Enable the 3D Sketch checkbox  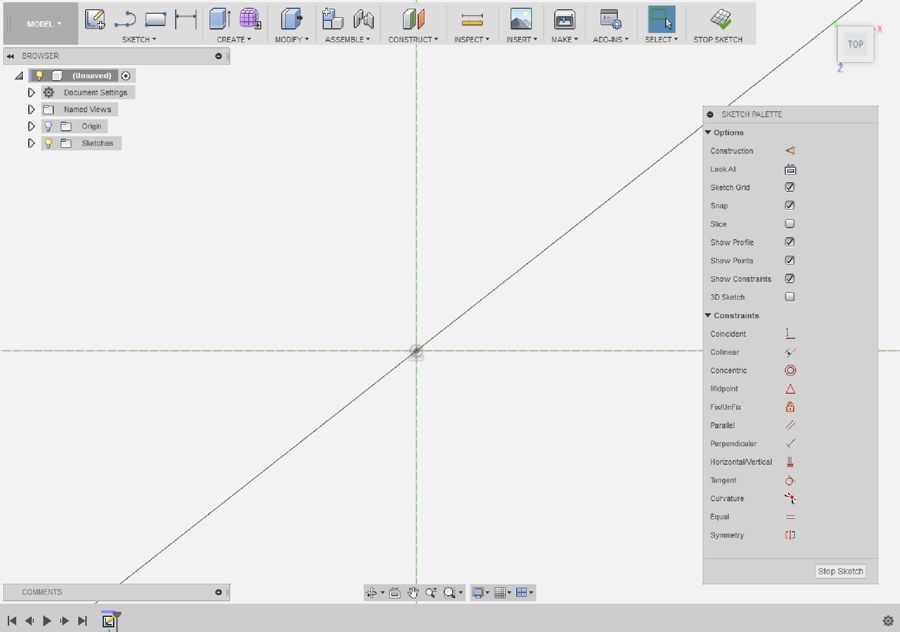(790, 297)
